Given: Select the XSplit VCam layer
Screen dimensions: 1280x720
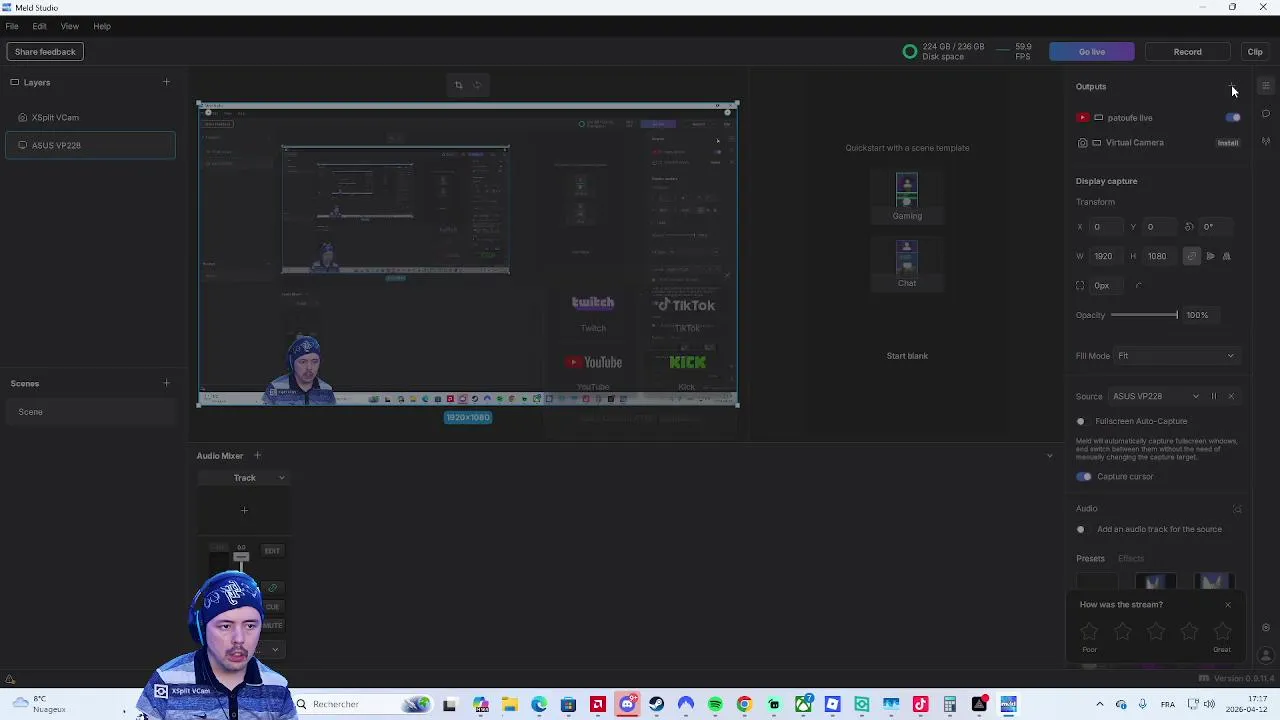Looking at the screenshot, I should [x=90, y=118].
